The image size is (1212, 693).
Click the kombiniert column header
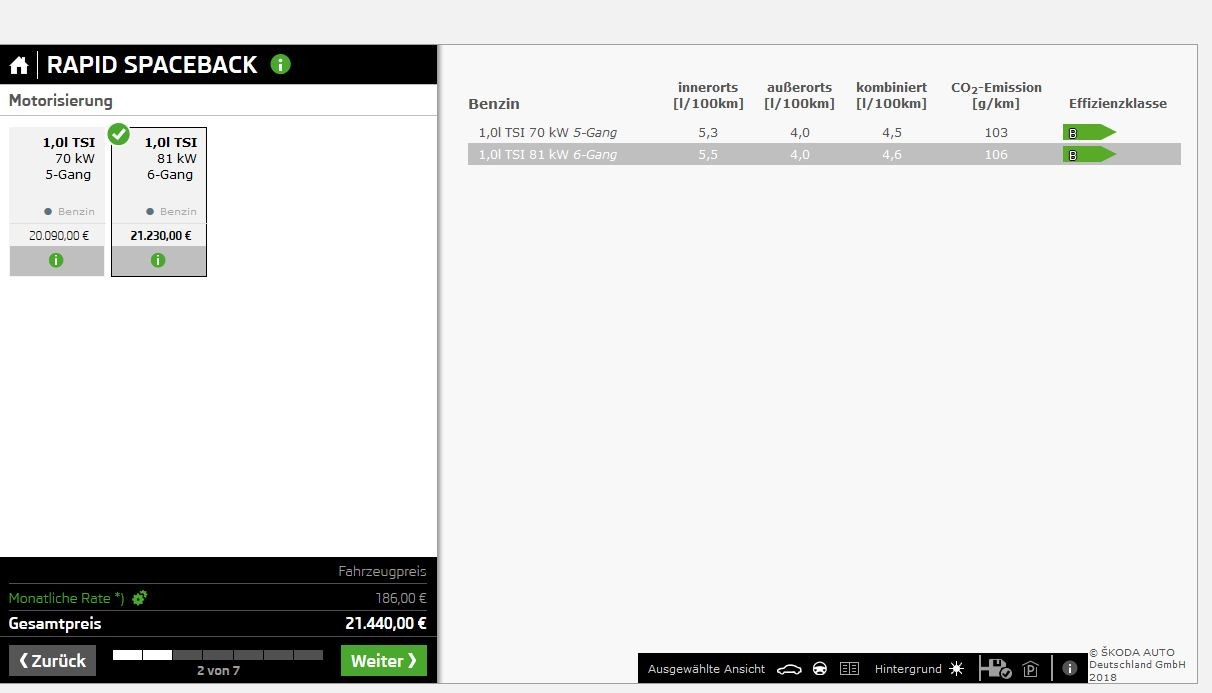pos(891,95)
